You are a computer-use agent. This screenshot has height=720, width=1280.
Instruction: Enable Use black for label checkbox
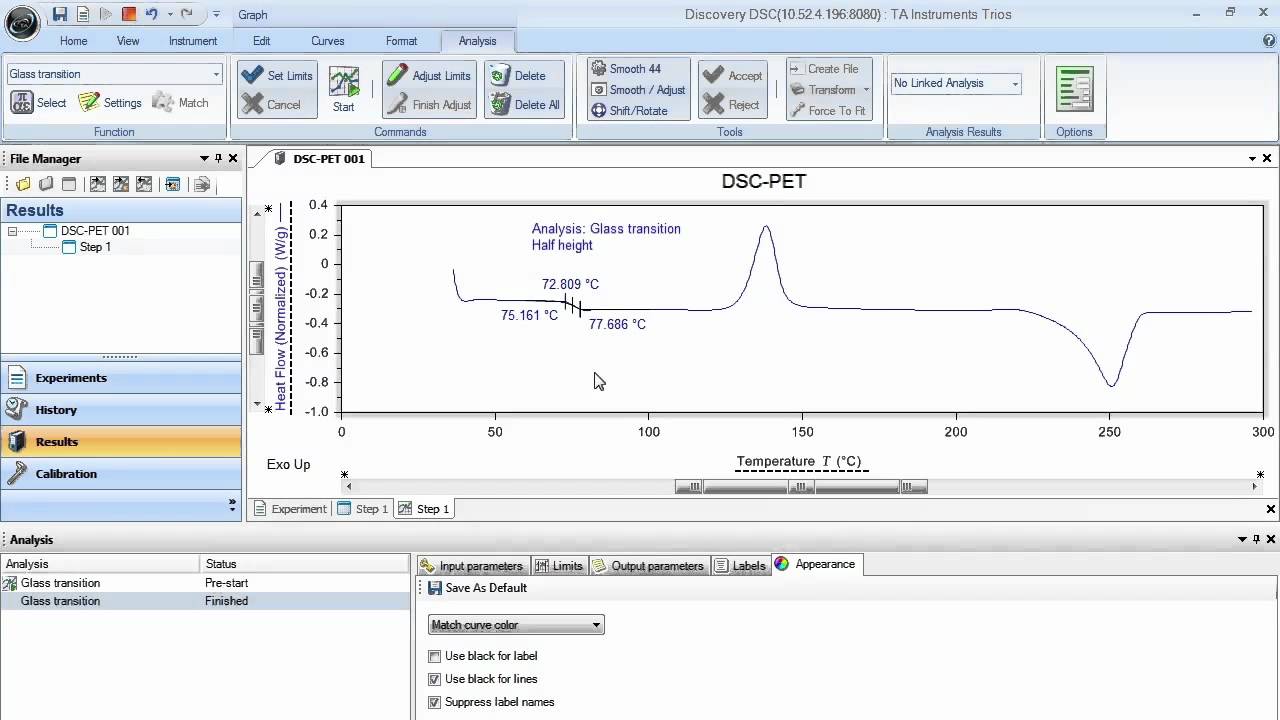pyautogui.click(x=434, y=656)
